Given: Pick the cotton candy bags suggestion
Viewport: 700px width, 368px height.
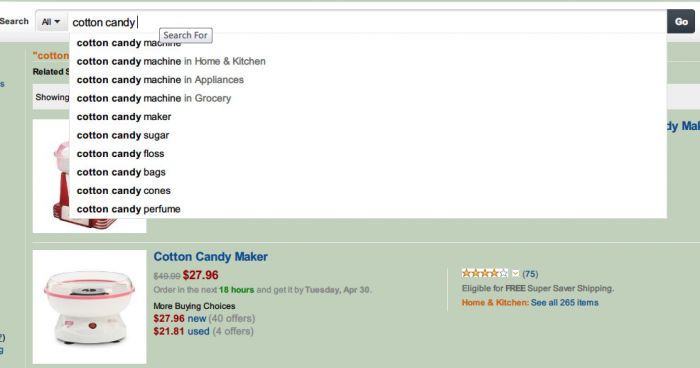Looking at the screenshot, I should click(368, 172).
